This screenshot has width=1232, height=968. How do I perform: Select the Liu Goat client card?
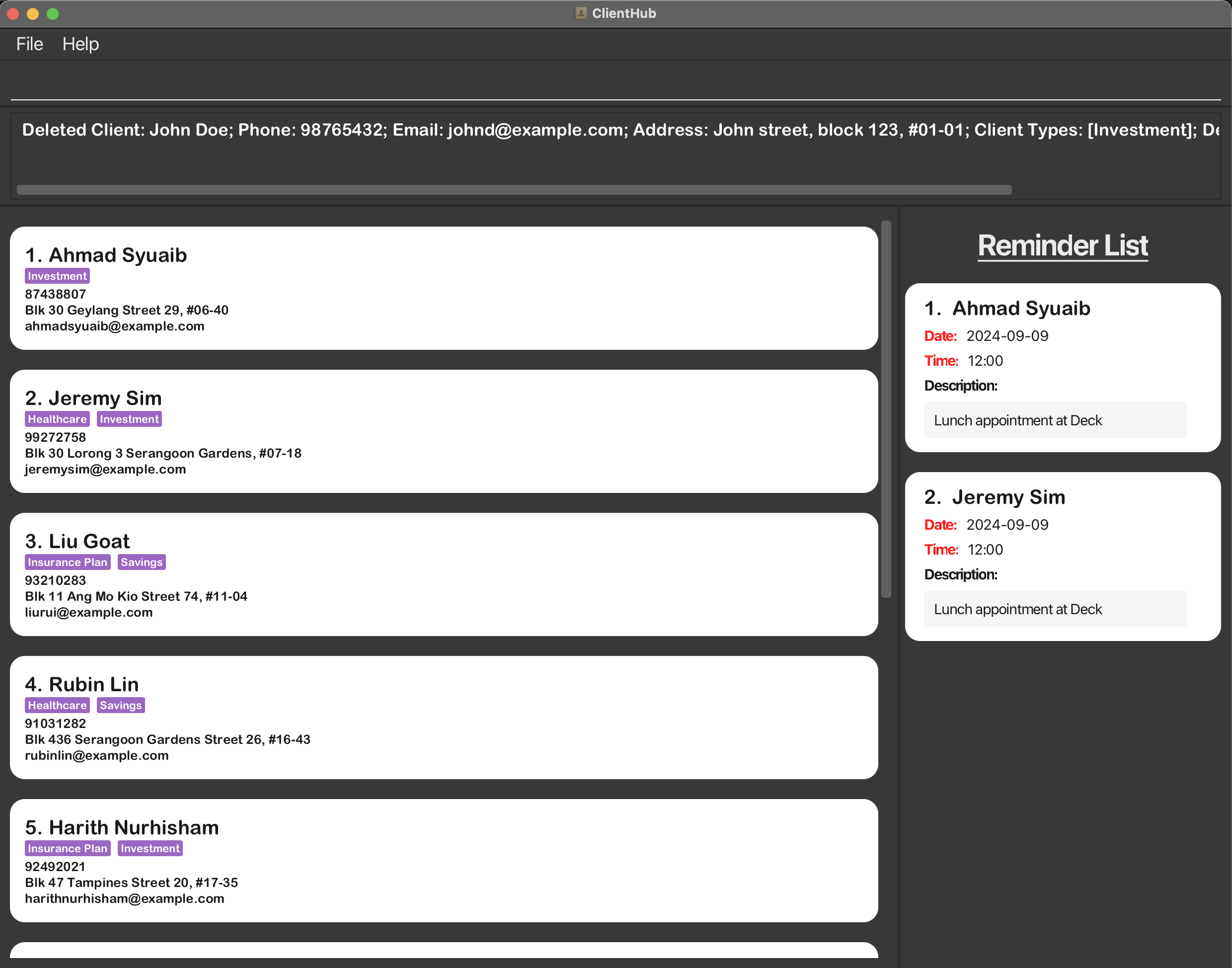pyautogui.click(x=444, y=574)
